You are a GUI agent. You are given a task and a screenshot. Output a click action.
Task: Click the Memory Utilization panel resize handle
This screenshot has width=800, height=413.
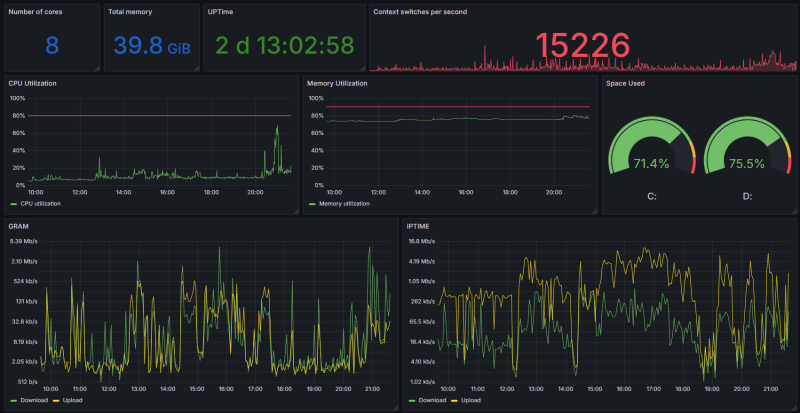(594, 211)
